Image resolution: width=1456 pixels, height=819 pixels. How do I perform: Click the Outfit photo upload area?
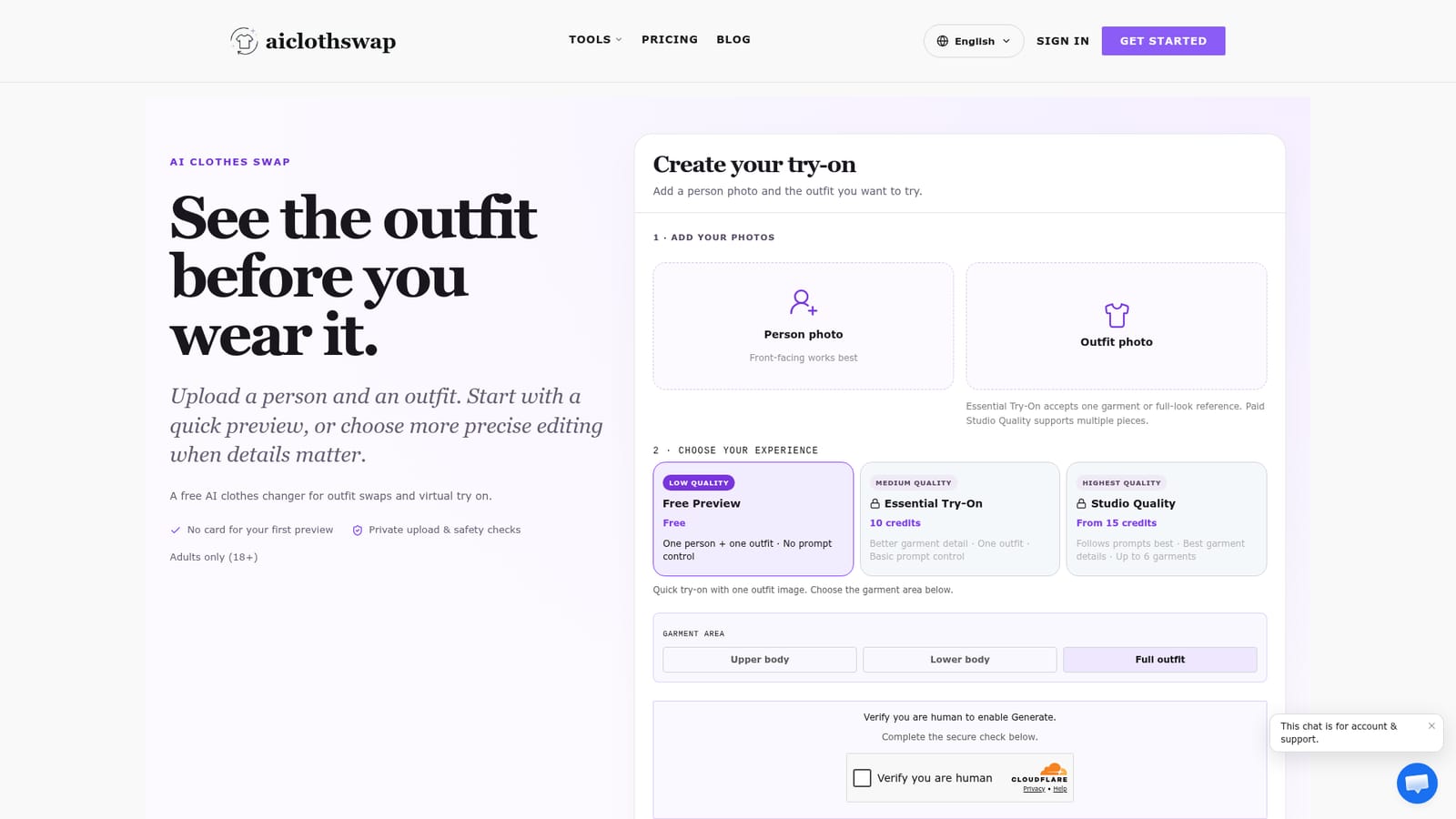pyautogui.click(x=1117, y=326)
